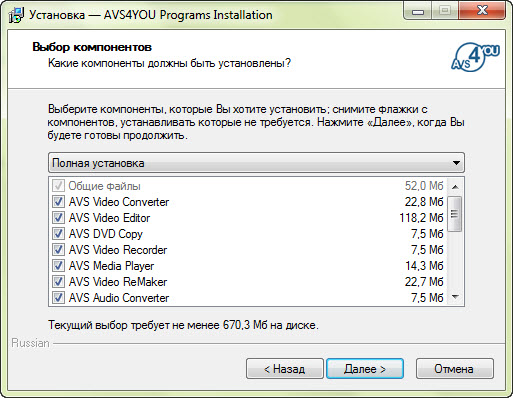Screen dimensions: 513x398
Task: Select the AVS Video ReMaker label
Action: click(118, 282)
